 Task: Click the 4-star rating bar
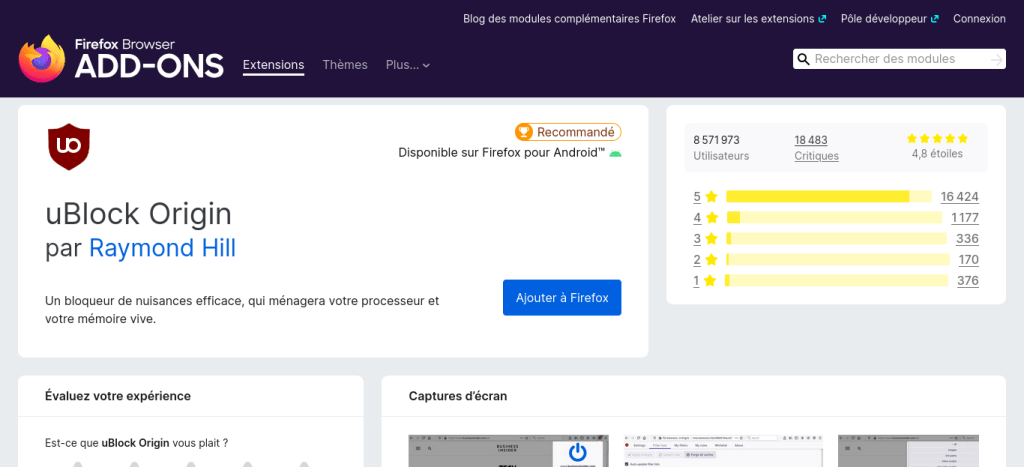tap(835, 218)
